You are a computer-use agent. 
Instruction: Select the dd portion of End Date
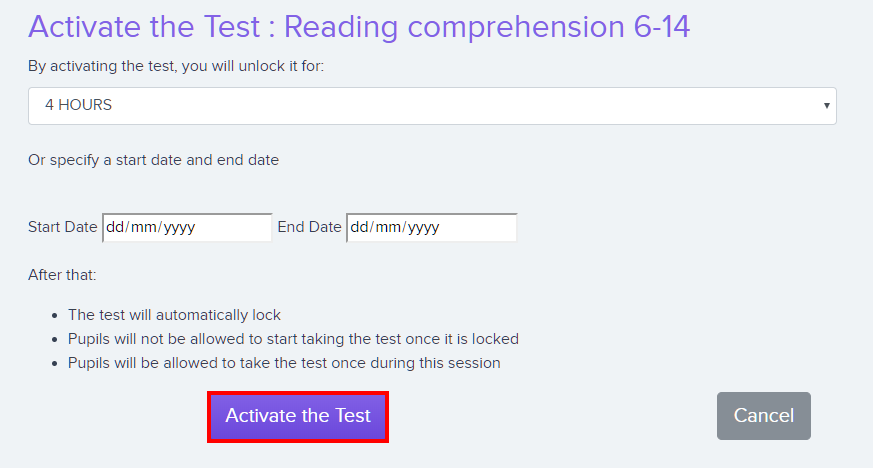click(x=359, y=227)
